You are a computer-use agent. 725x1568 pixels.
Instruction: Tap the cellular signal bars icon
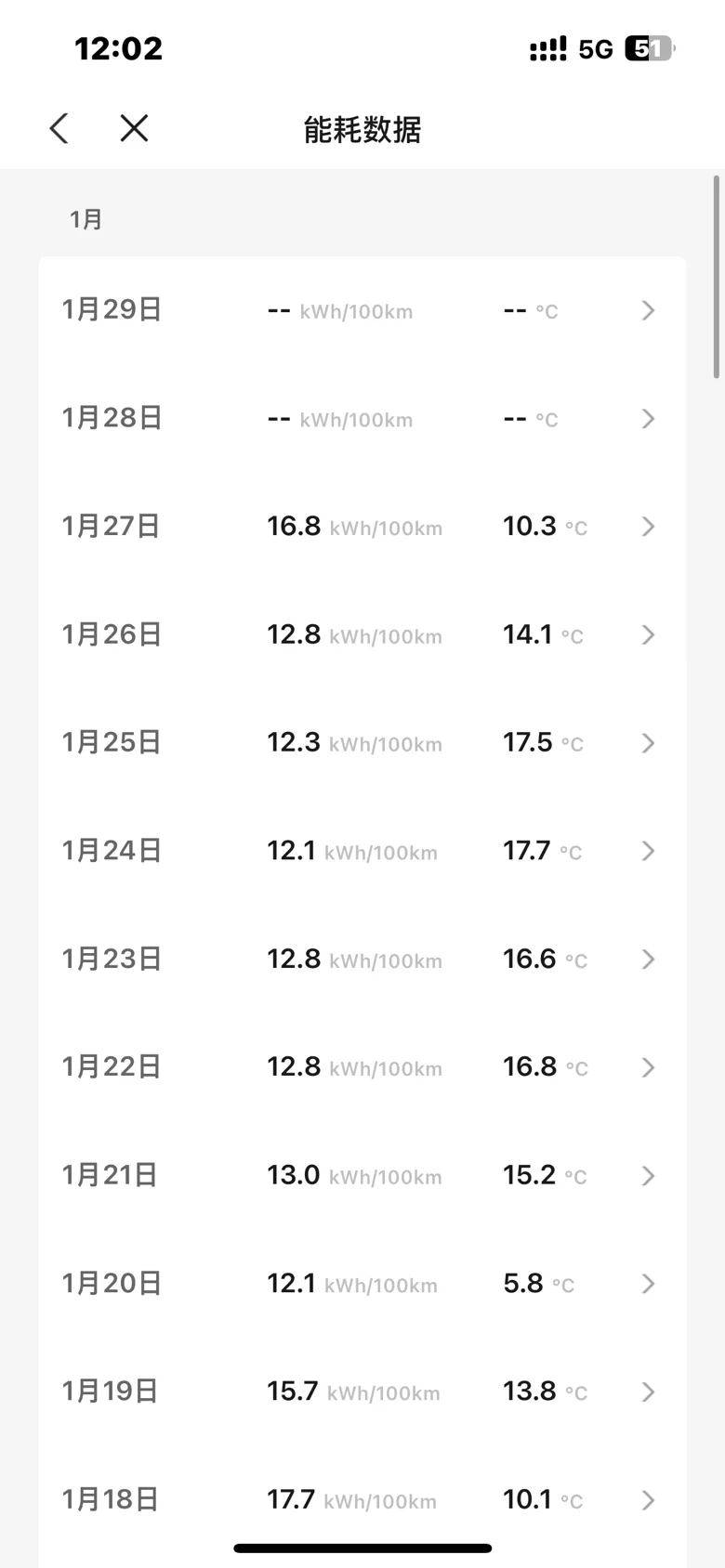[x=547, y=48]
